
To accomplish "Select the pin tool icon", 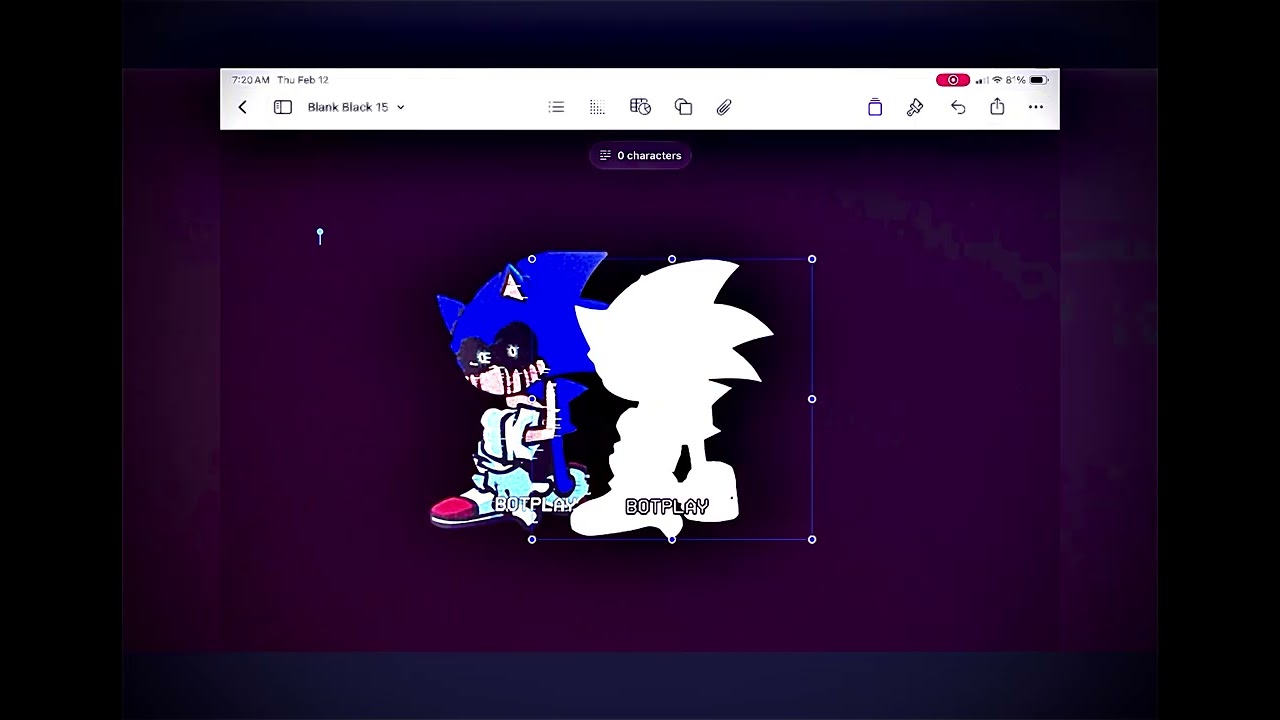I will click(x=915, y=107).
